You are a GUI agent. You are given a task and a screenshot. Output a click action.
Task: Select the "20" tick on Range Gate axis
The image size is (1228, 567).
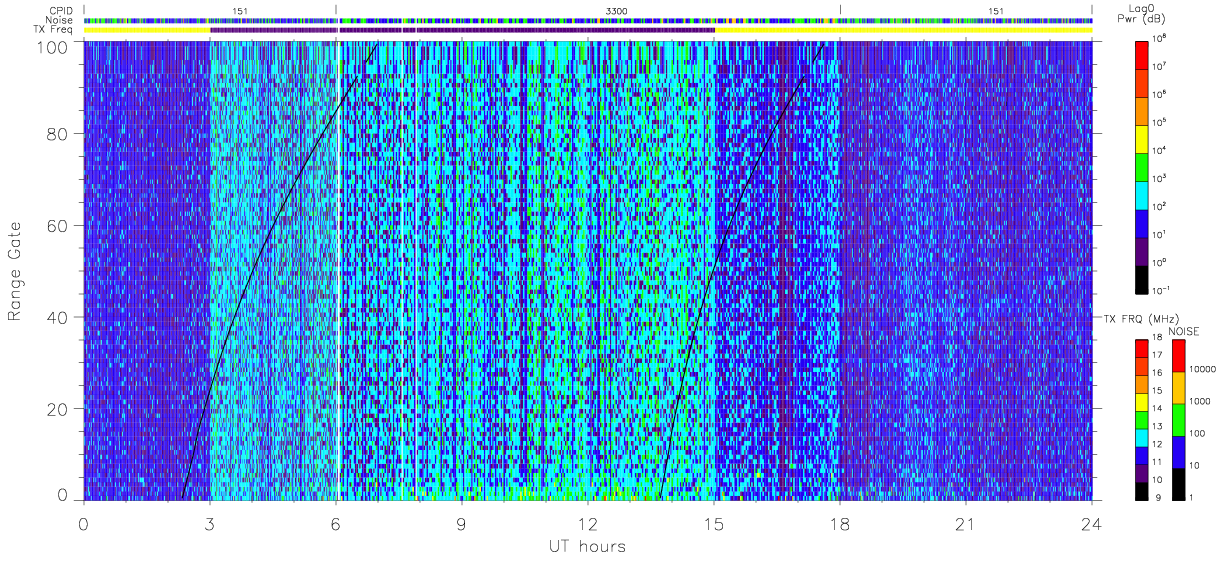click(x=58, y=408)
